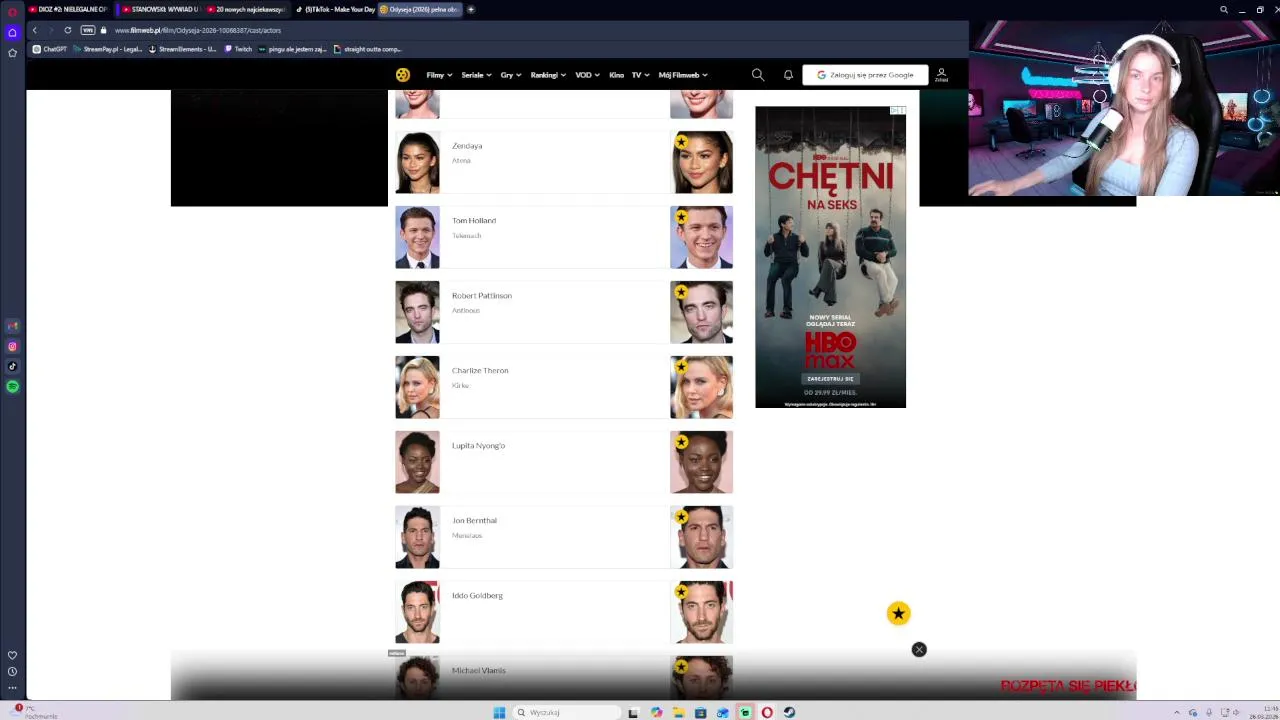Open the sidebar heart bookmarks icon

coord(12,655)
